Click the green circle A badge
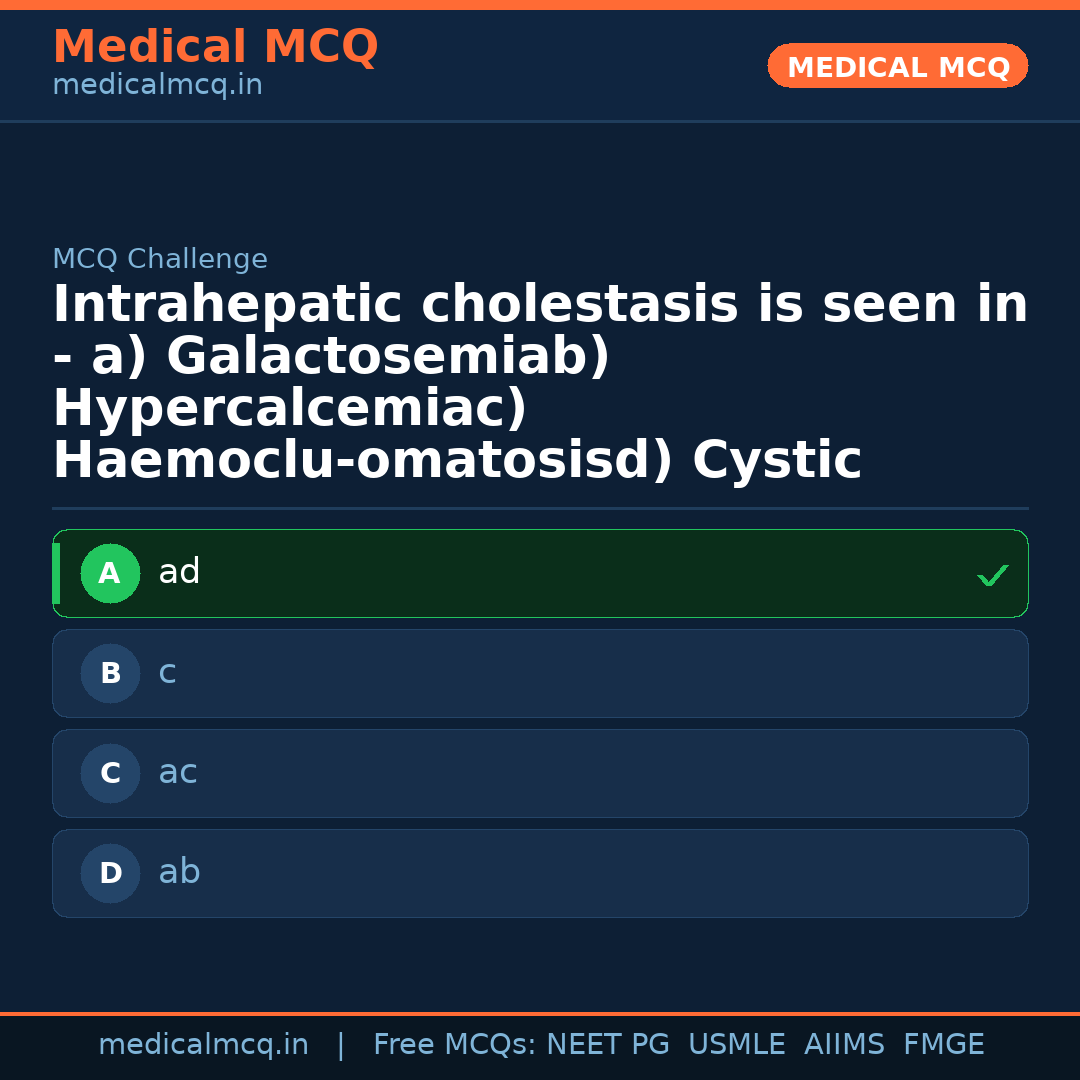1080x1080 pixels. (x=110, y=574)
